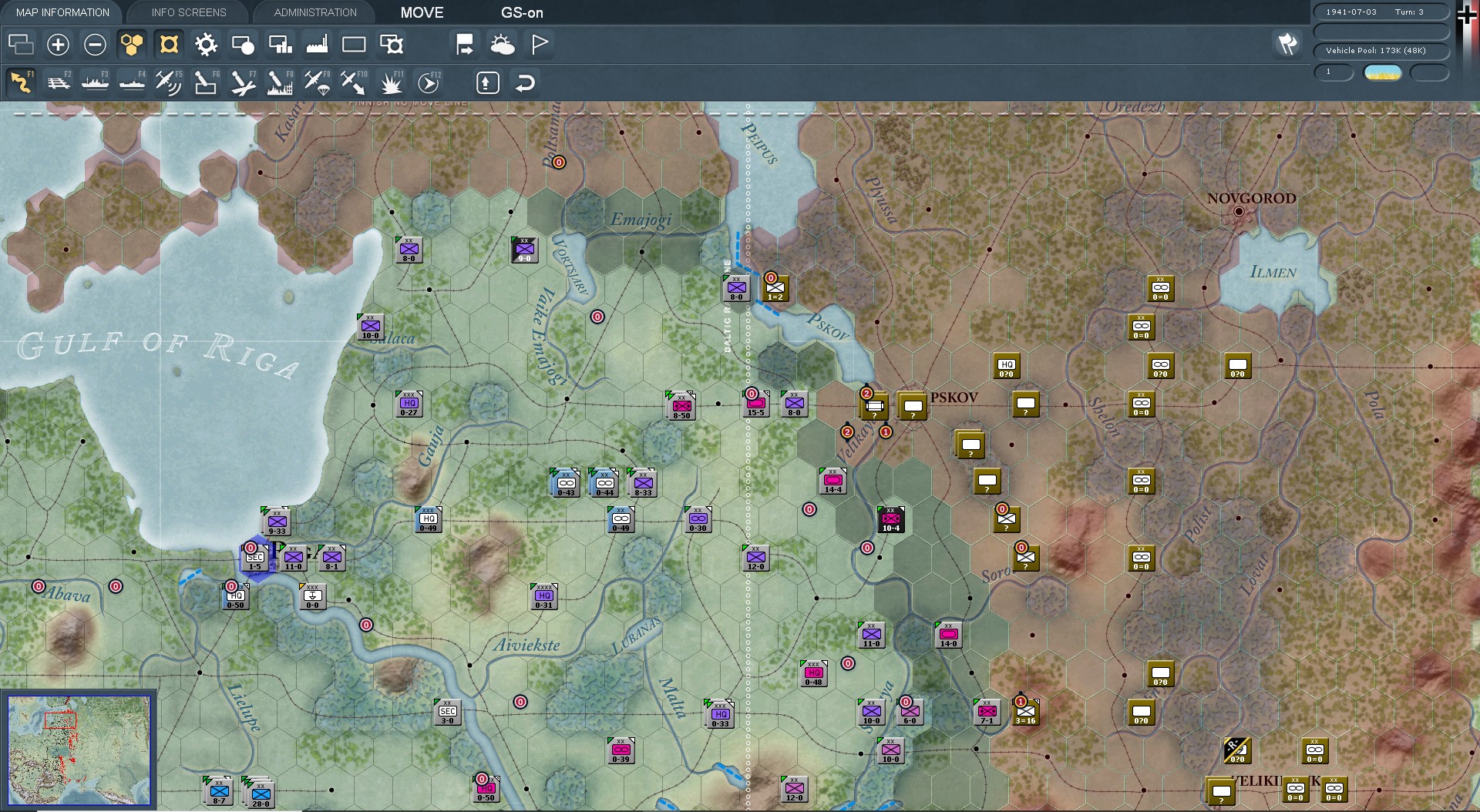Select the black SS counter 10-4
The height and width of the screenshot is (812, 1480).
coord(891,519)
